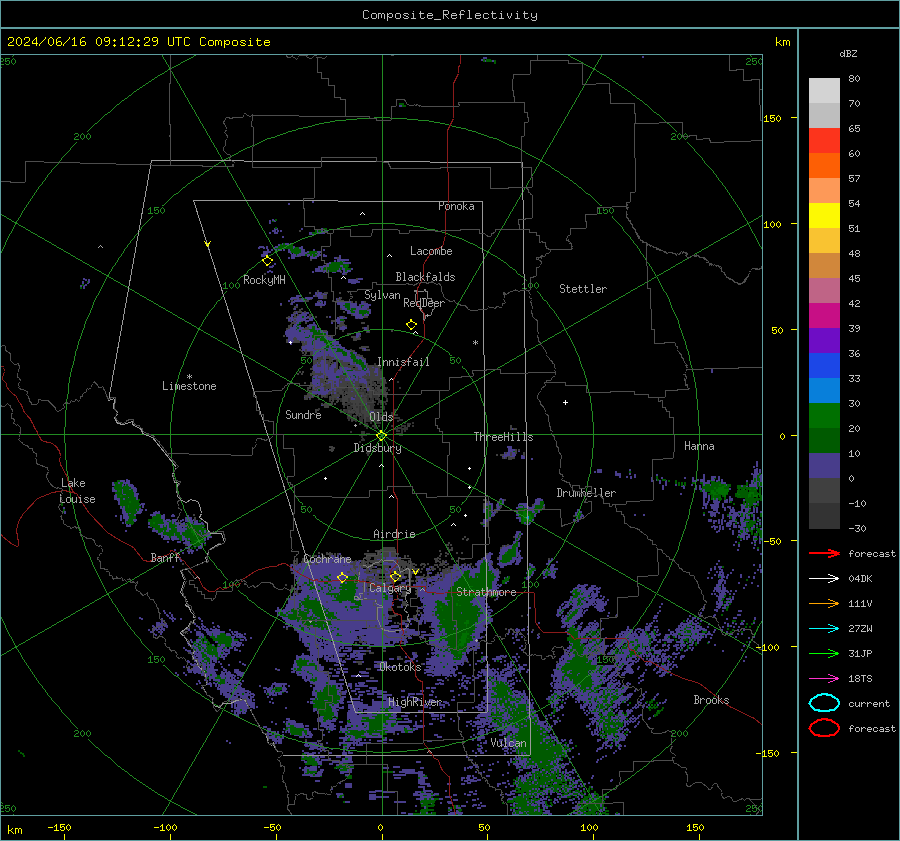Click the Olds city label

pyautogui.click(x=381, y=417)
